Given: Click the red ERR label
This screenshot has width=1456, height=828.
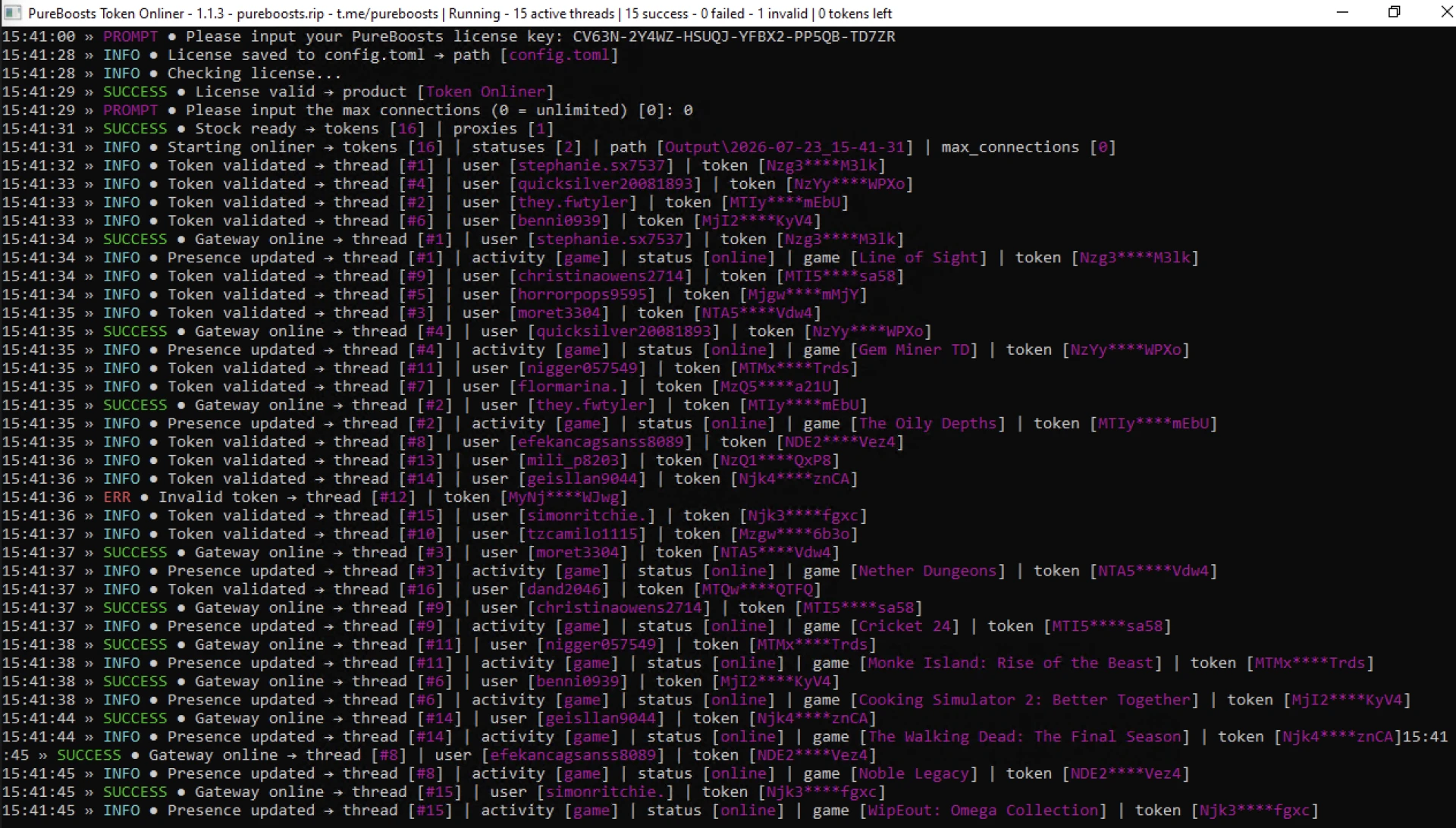Looking at the screenshot, I should (117, 497).
